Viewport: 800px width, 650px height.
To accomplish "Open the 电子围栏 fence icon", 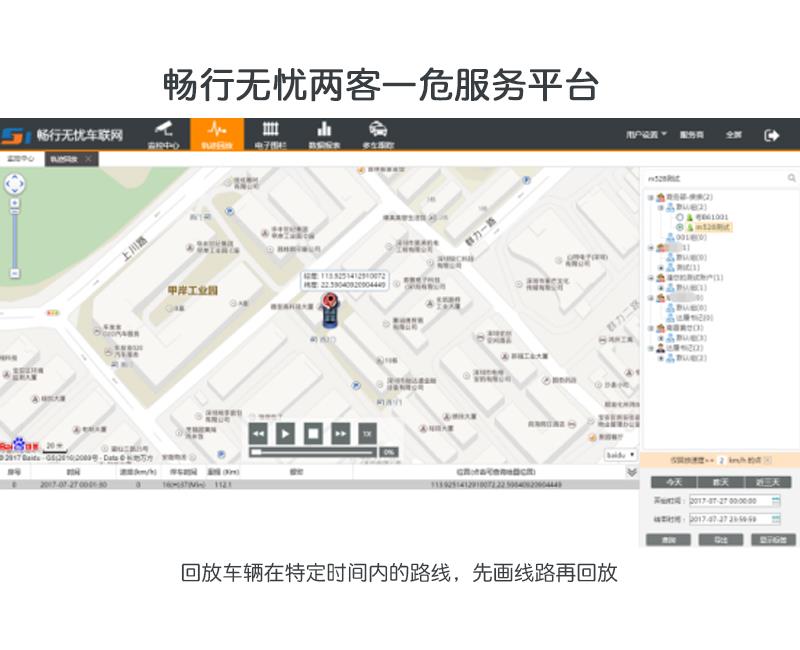I will click(270, 131).
